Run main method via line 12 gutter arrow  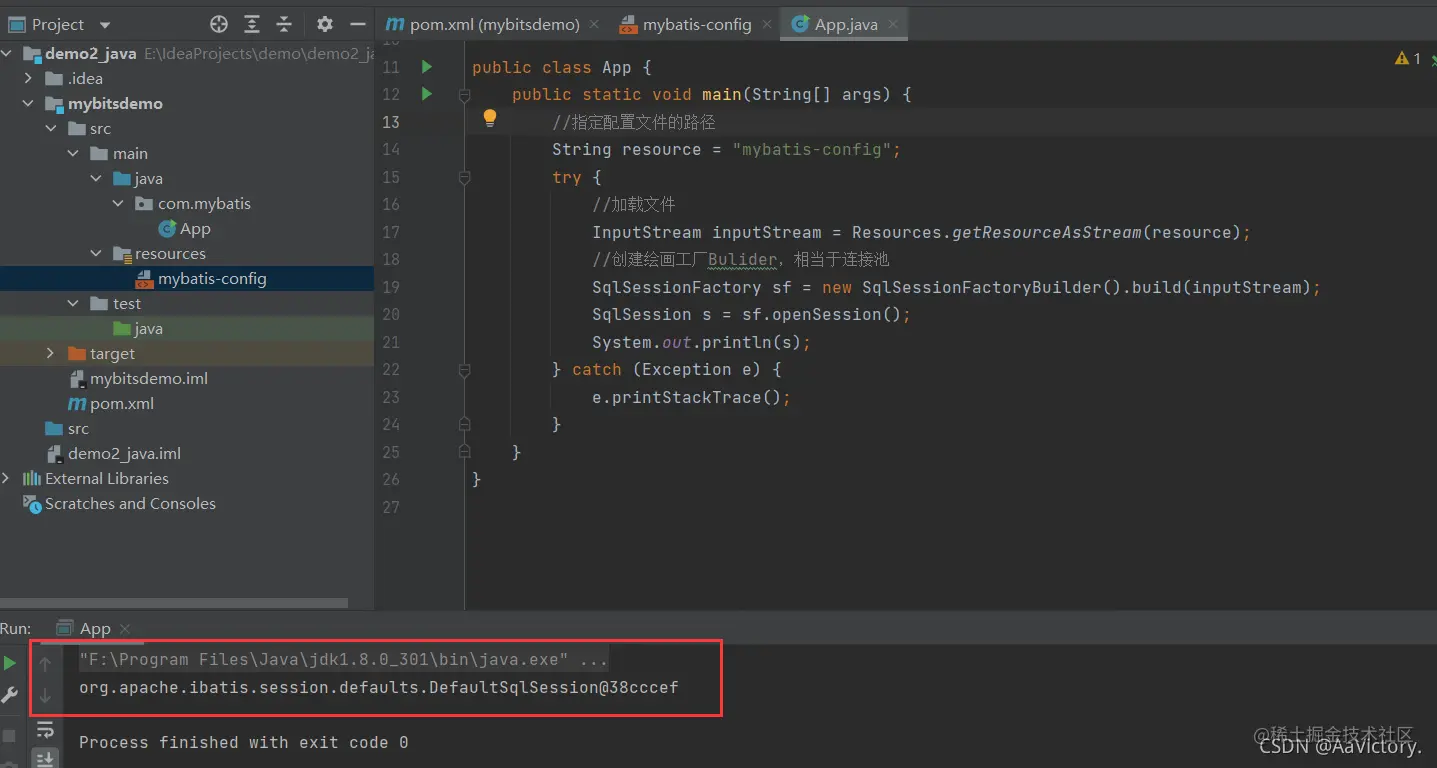pyautogui.click(x=427, y=94)
